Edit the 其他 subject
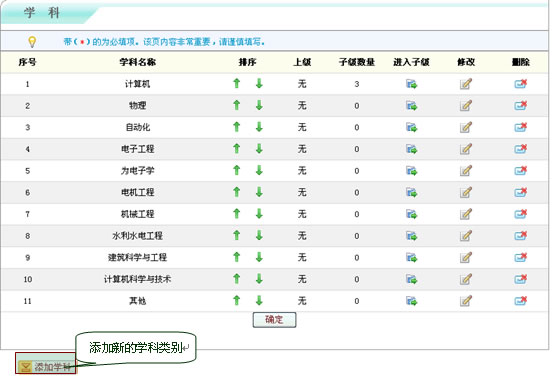The height and width of the screenshot is (378, 554). click(x=466, y=301)
